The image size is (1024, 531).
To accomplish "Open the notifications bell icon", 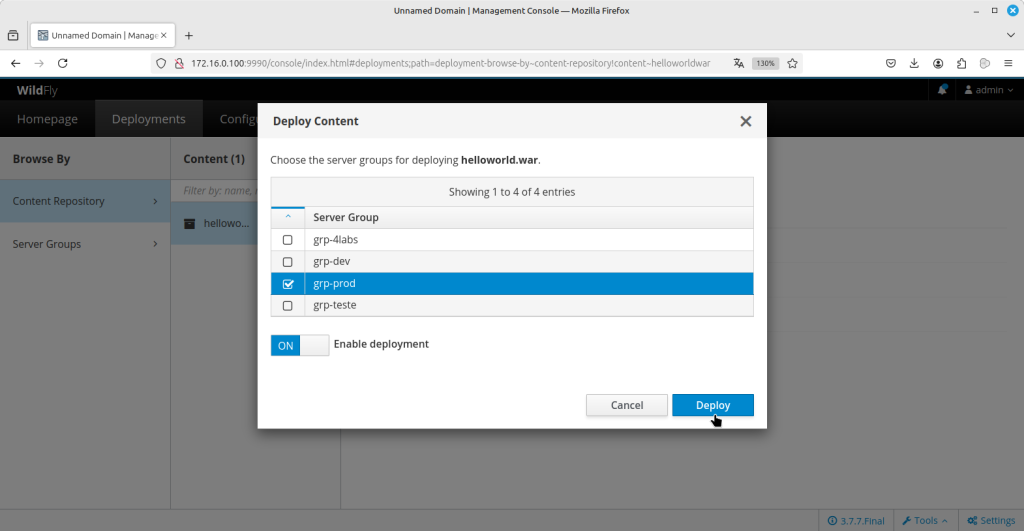I will tap(942, 90).
